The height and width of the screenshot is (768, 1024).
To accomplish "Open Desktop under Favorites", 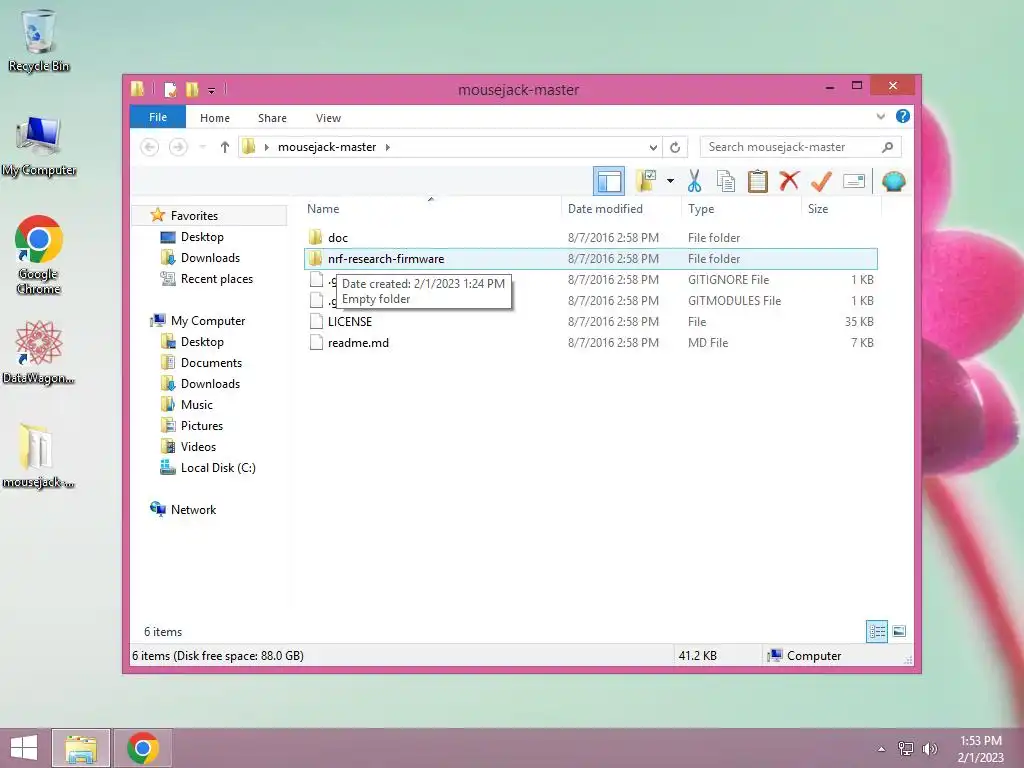I will [x=202, y=236].
